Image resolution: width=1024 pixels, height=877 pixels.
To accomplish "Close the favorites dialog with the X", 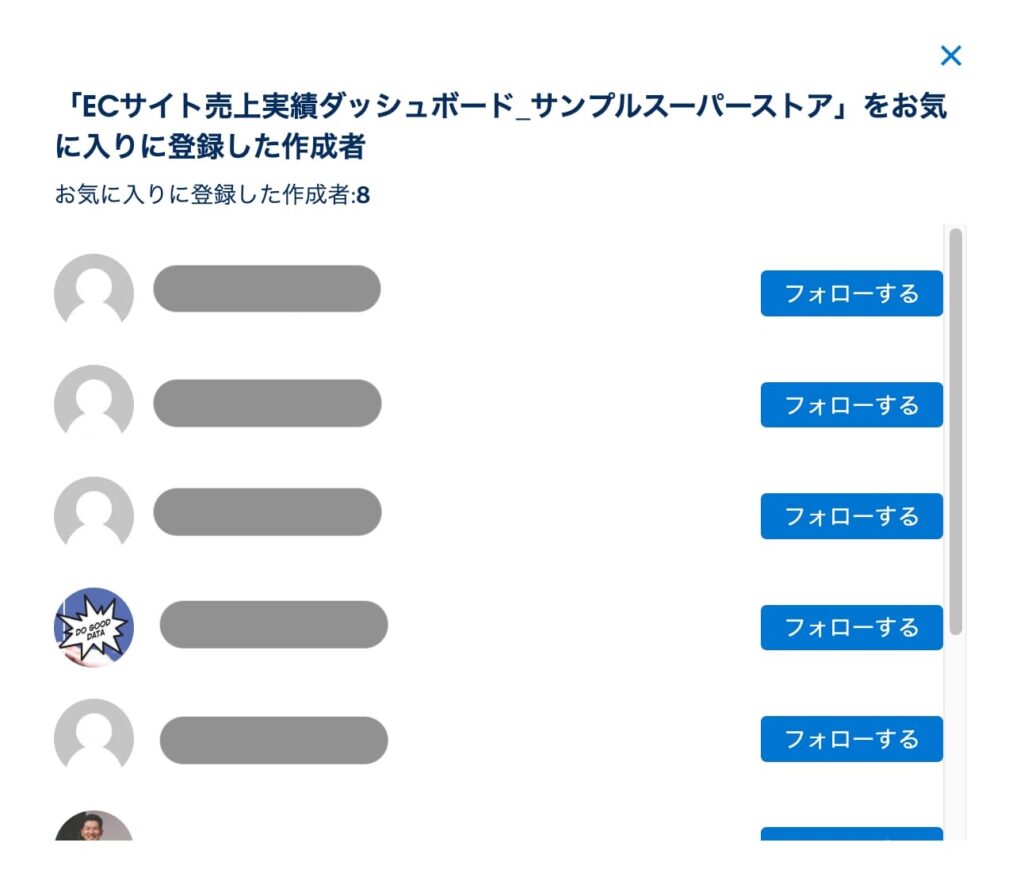I will [950, 56].
